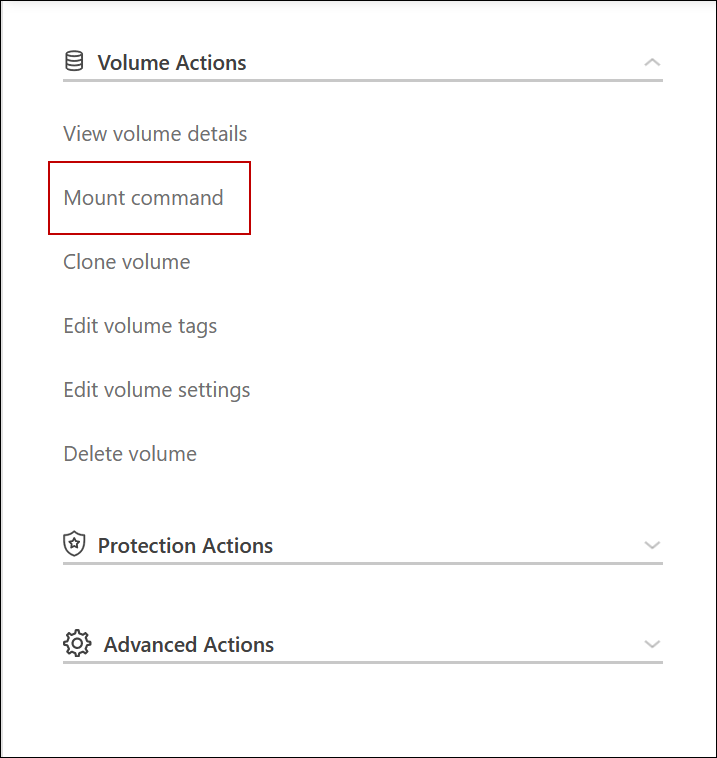Modify the volume's tags

140,326
